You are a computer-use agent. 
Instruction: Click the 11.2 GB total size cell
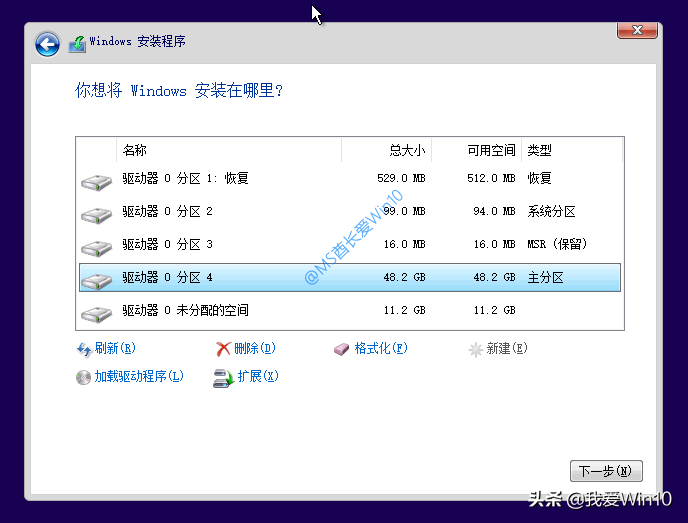(x=404, y=310)
